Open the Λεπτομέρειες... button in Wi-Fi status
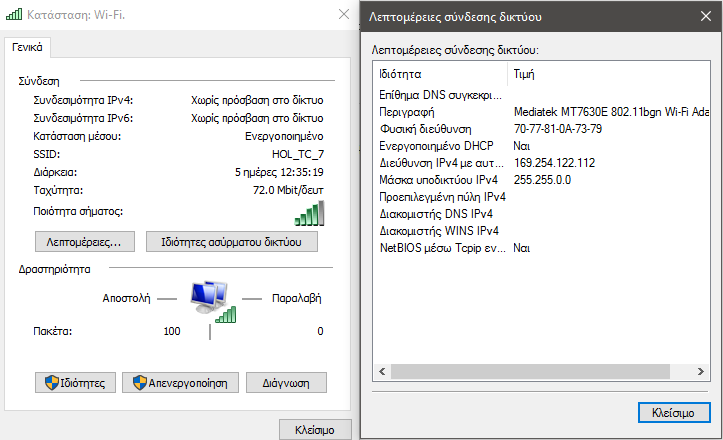 click(x=85, y=242)
